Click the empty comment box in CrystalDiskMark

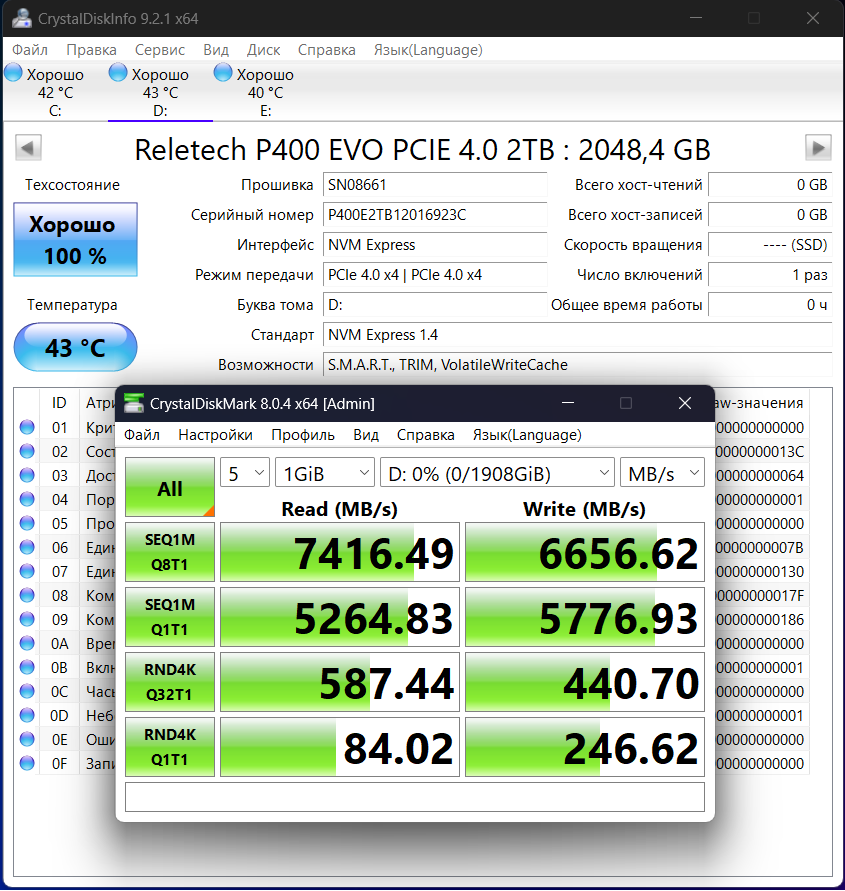(415, 797)
